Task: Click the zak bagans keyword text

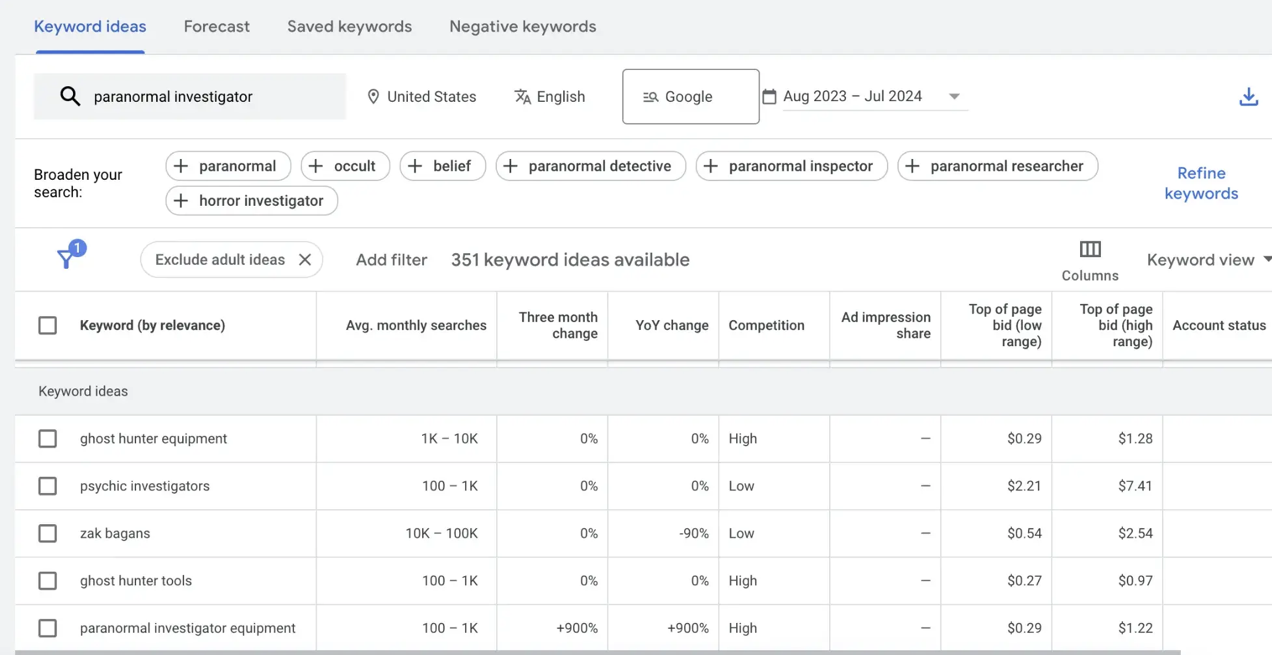Action: coord(115,533)
